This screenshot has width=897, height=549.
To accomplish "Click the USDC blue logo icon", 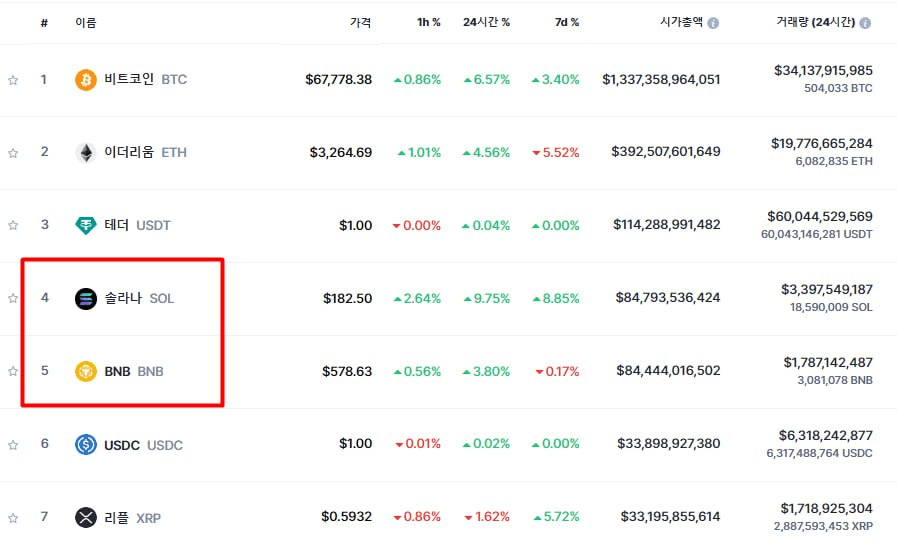I will click(86, 444).
